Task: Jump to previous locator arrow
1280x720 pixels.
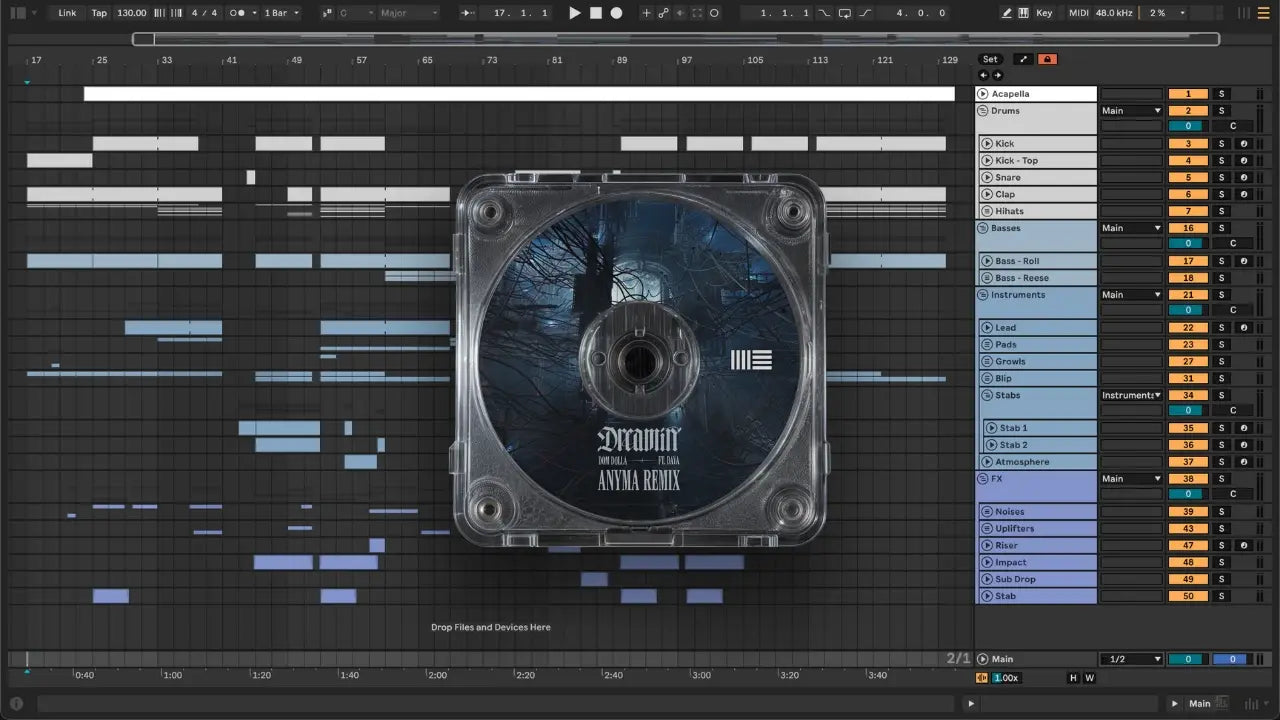Action: [984, 75]
